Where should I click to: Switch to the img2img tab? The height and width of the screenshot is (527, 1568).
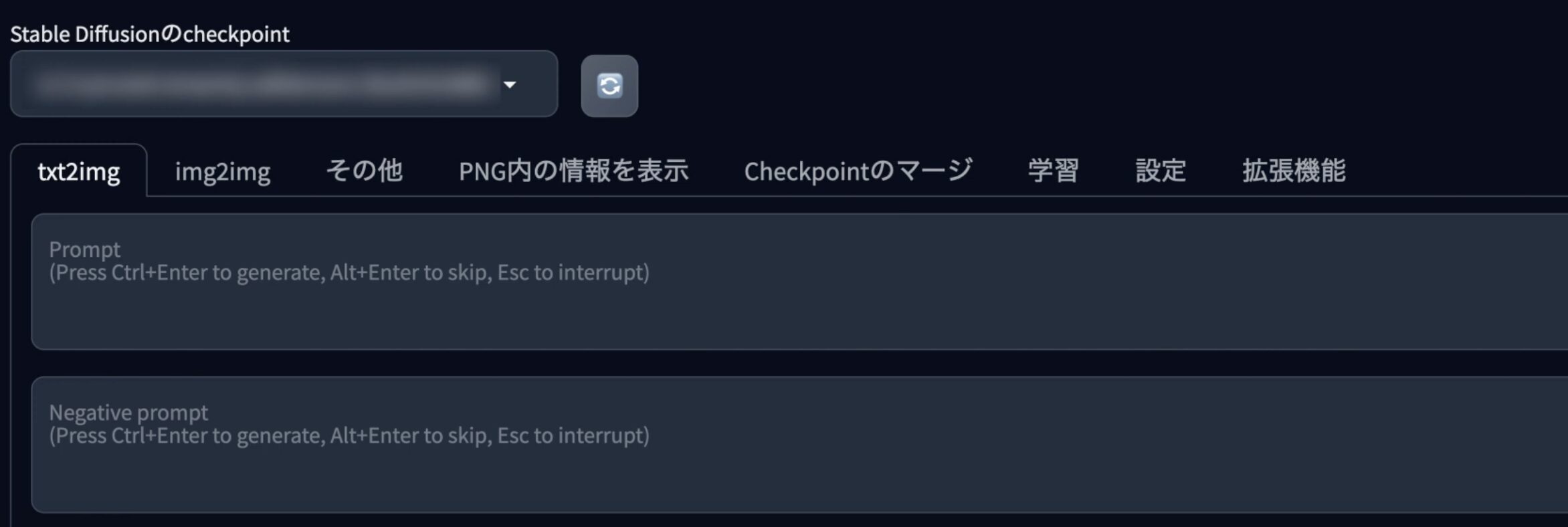tap(223, 171)
